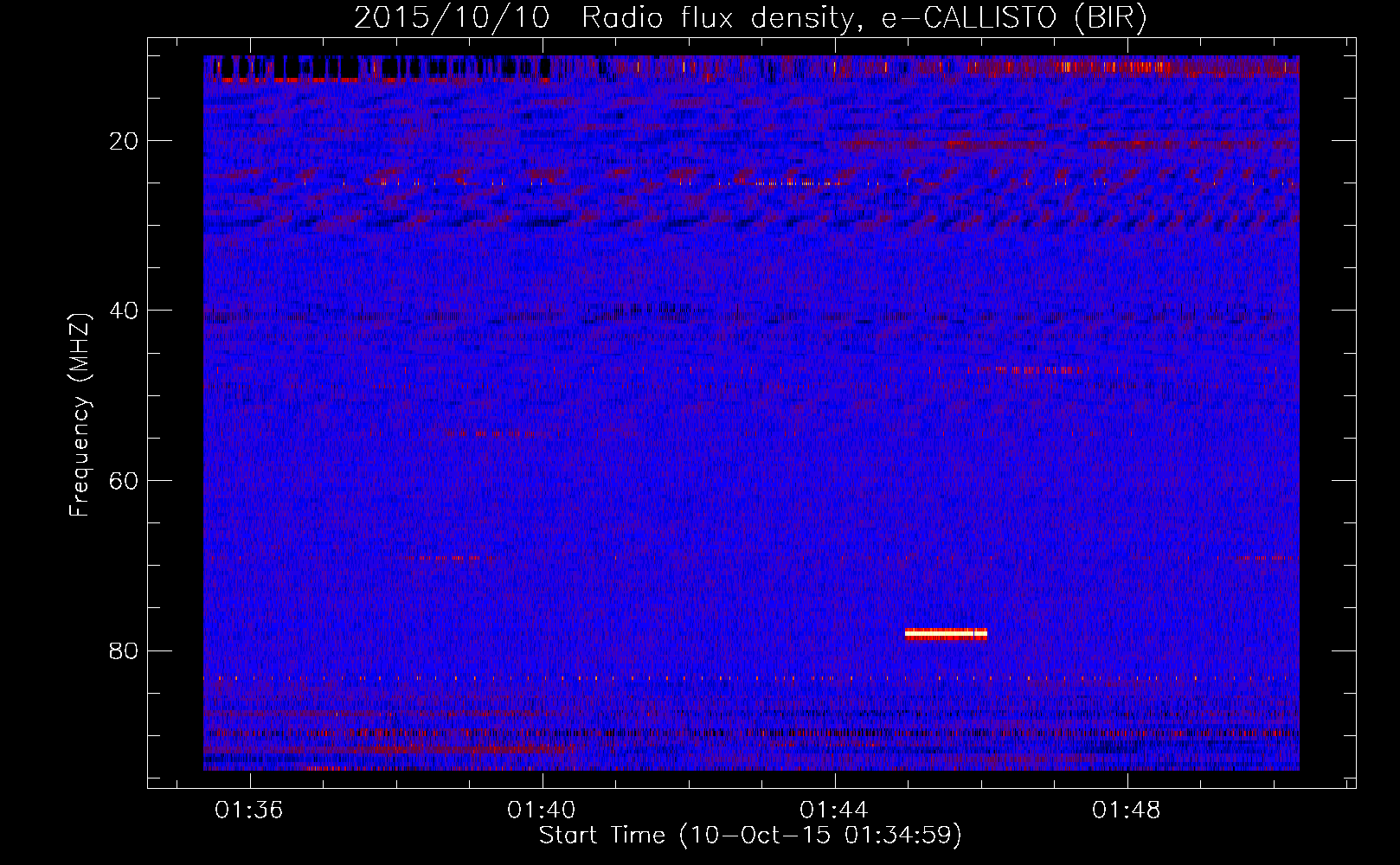Click the dotted interference line below 80 MHz
1400x865 pixels.
pyautogui.click(x=751, y=678)
